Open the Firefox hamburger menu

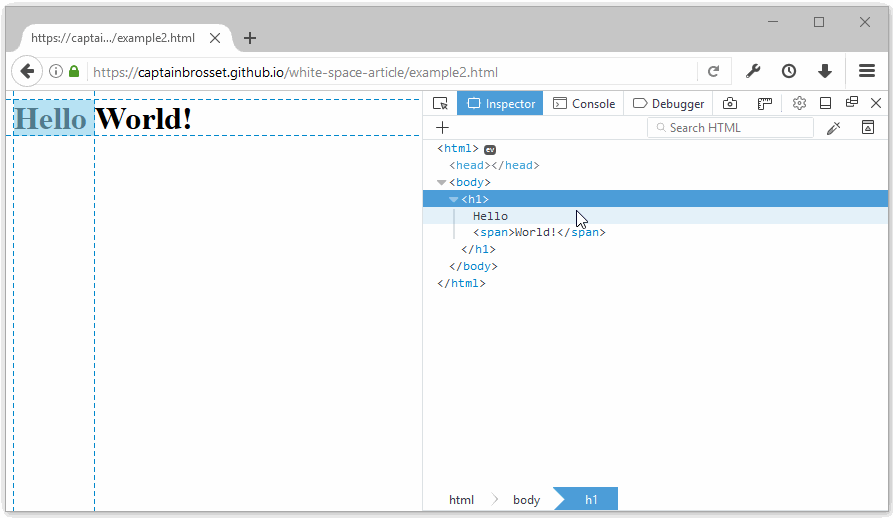(866, 71)
